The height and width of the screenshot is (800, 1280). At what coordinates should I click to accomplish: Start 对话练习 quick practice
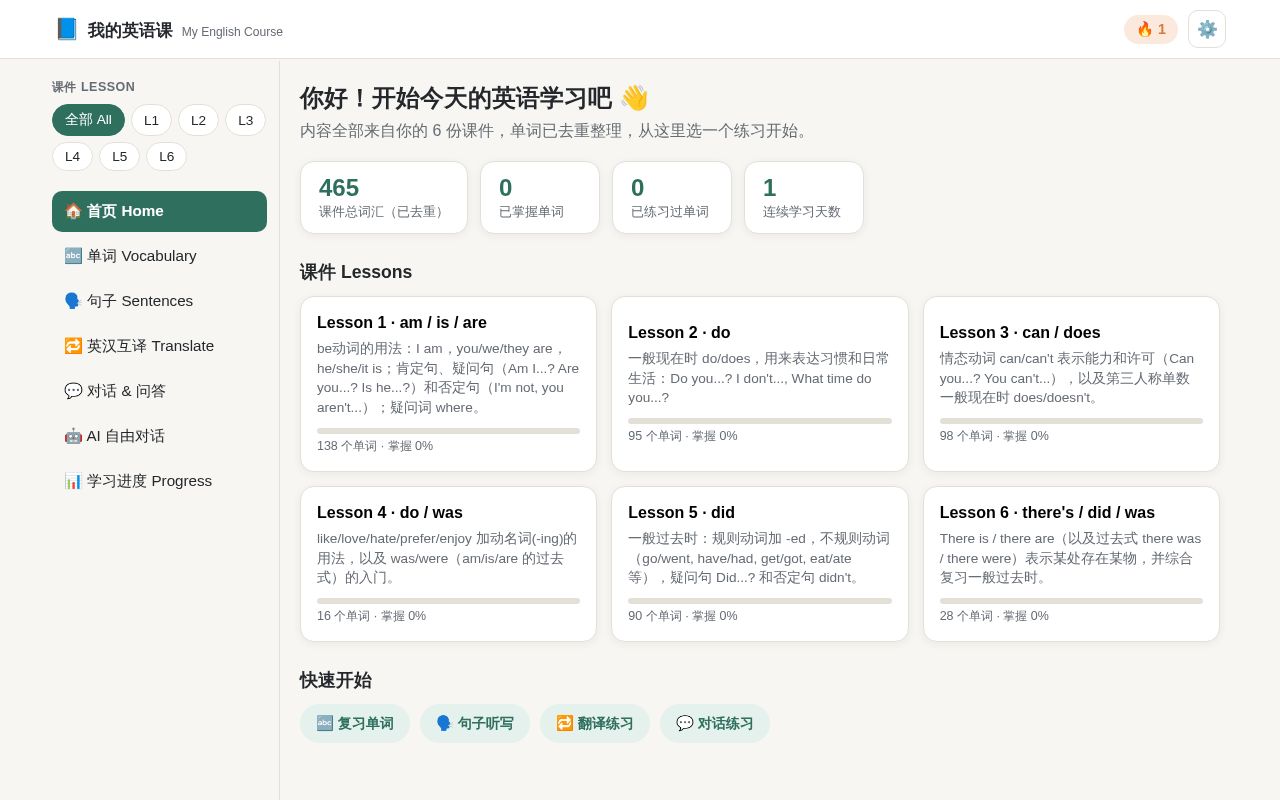point(715,723)
